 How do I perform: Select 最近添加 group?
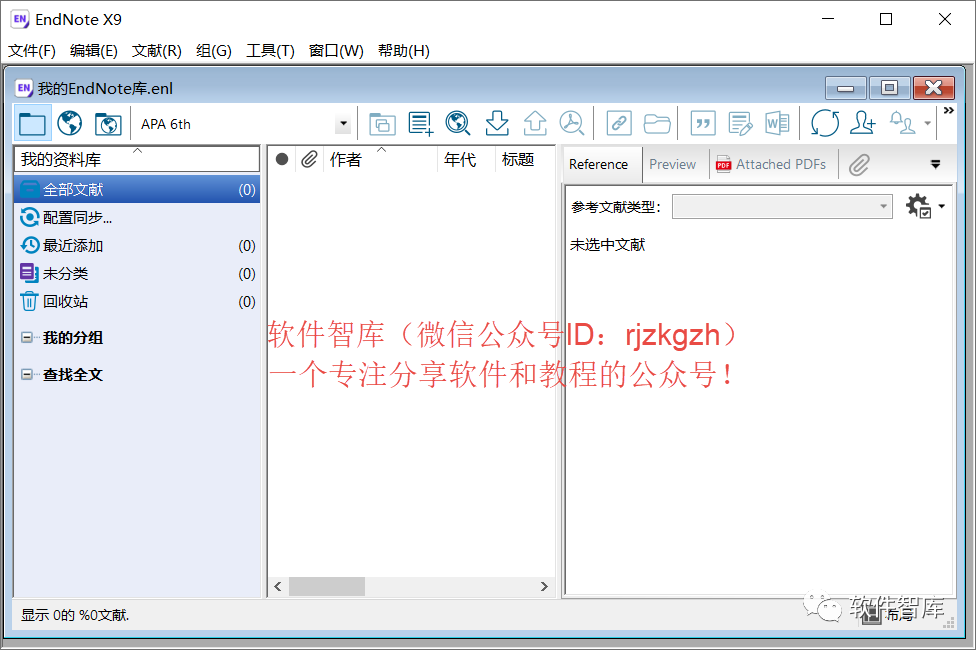click(x=136, y=245)
